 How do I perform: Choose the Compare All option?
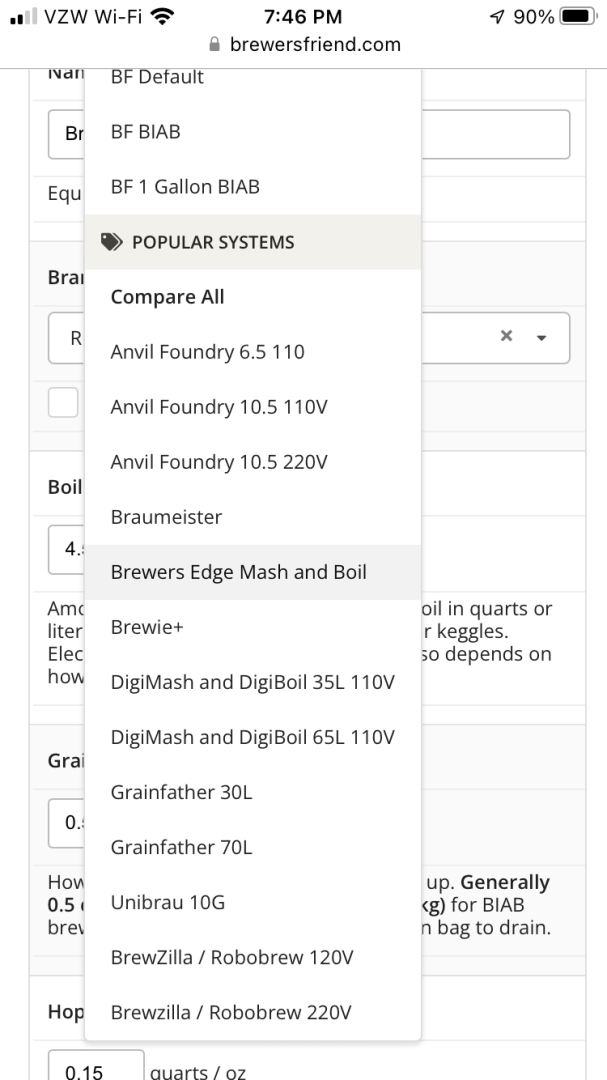tap(167, 297)
